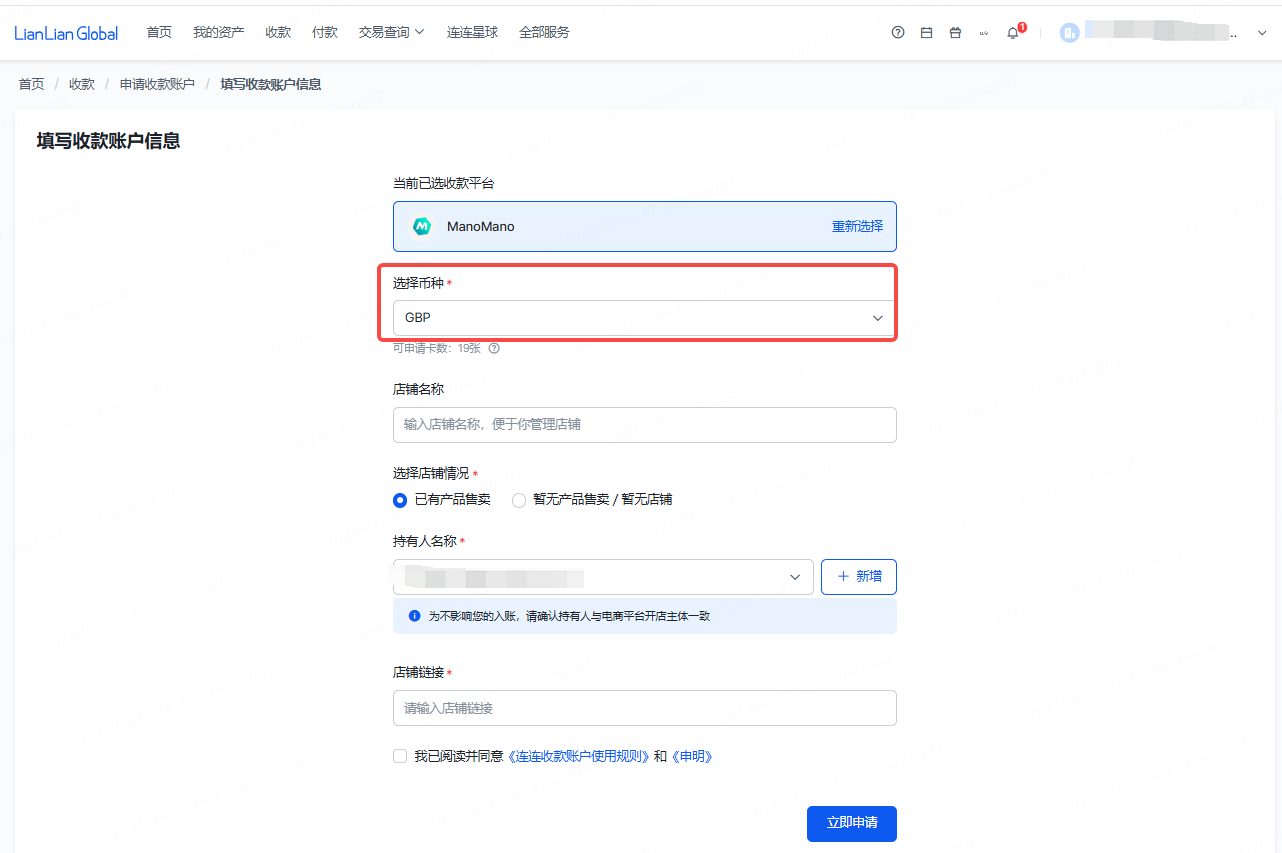Click the gift box icon in the header

pyautogui.click(x=955, y=33)
